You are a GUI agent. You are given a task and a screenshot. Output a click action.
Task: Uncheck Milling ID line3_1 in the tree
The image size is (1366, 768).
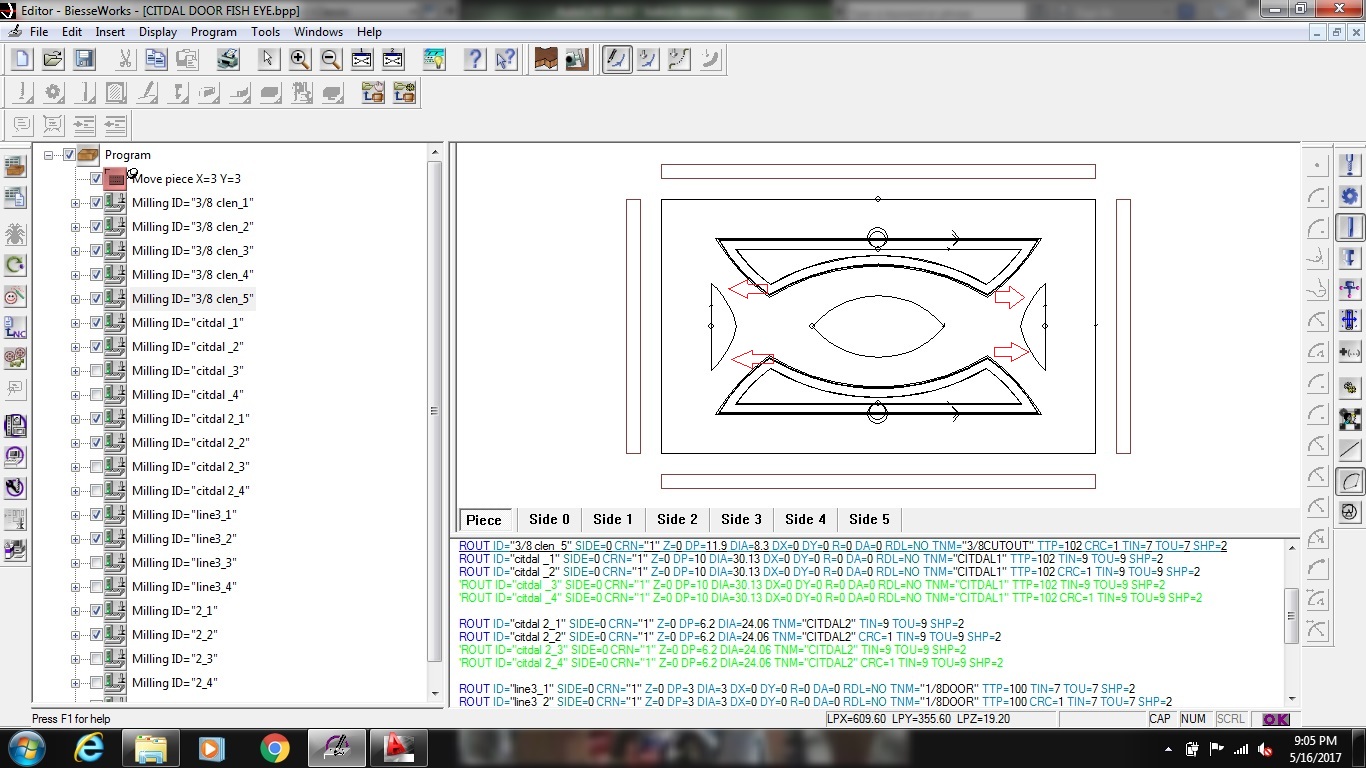tap(96, 515)
